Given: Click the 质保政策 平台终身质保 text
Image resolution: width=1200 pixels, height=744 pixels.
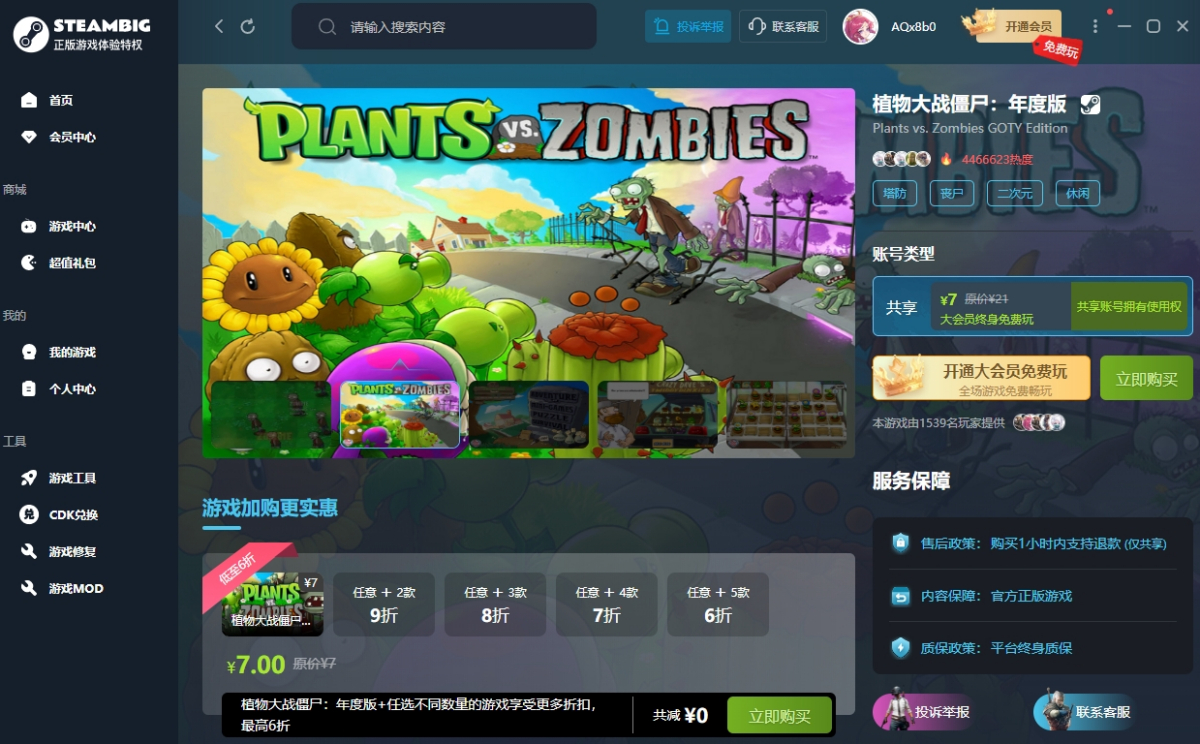Looking at the screenshot, I should point(996,648).
